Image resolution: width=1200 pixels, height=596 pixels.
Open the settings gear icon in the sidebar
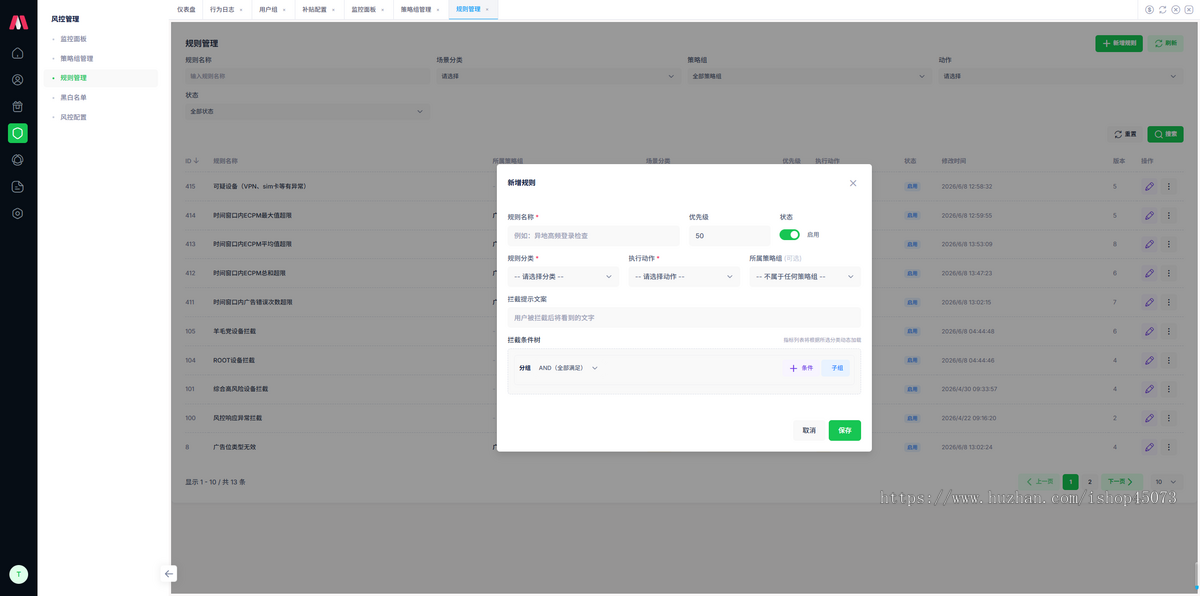[x=18, y=213]
